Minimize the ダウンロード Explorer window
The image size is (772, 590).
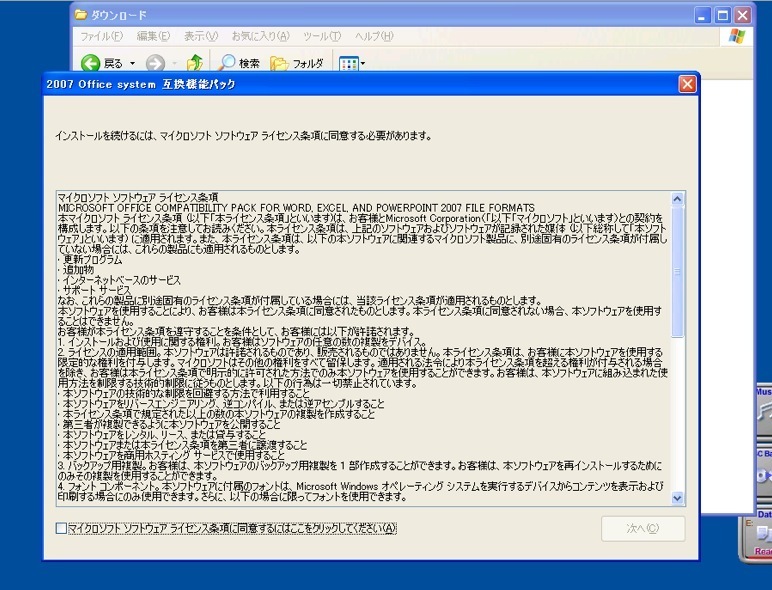click(703, 16)
